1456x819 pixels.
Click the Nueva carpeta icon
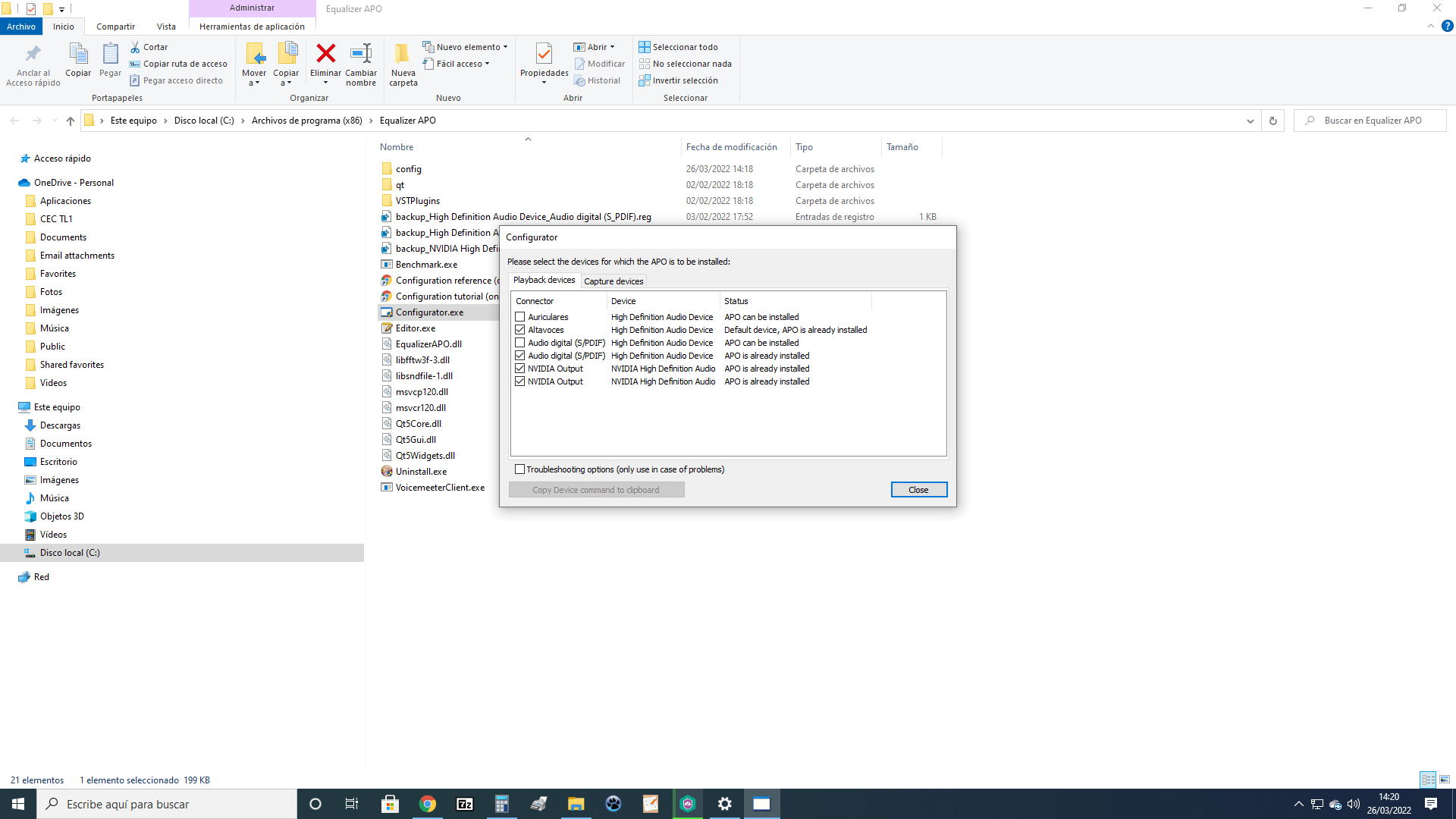pyautogui.click(x=403, y=54)
